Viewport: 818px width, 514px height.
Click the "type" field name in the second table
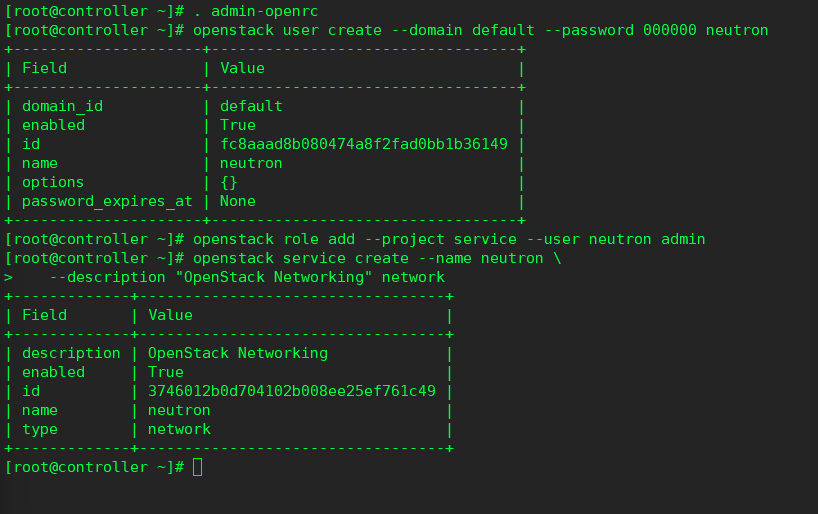(x=40, y=429)
